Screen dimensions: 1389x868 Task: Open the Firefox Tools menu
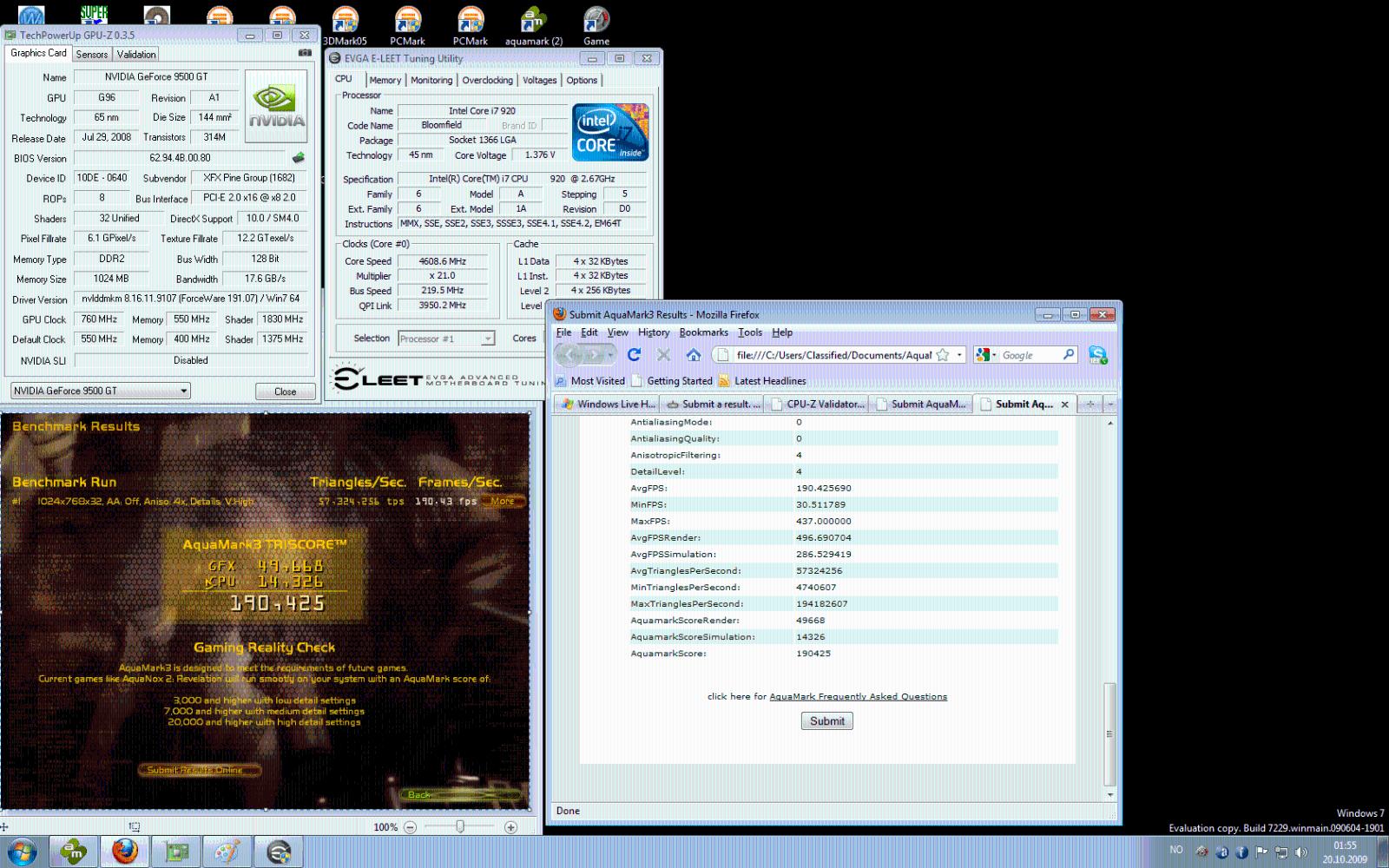(x=750, y=332)
